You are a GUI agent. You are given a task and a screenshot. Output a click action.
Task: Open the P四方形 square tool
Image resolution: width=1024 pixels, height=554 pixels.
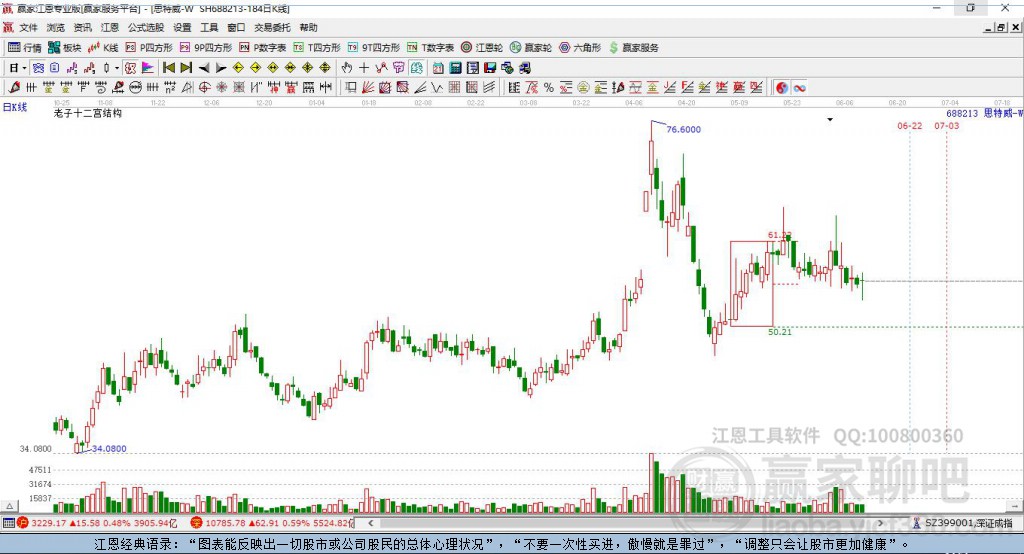click(x=149, y=48)
